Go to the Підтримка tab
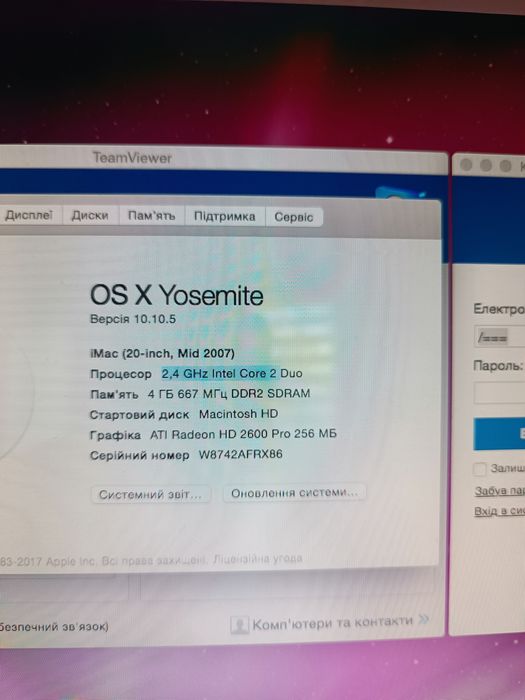 pos(225,217)
